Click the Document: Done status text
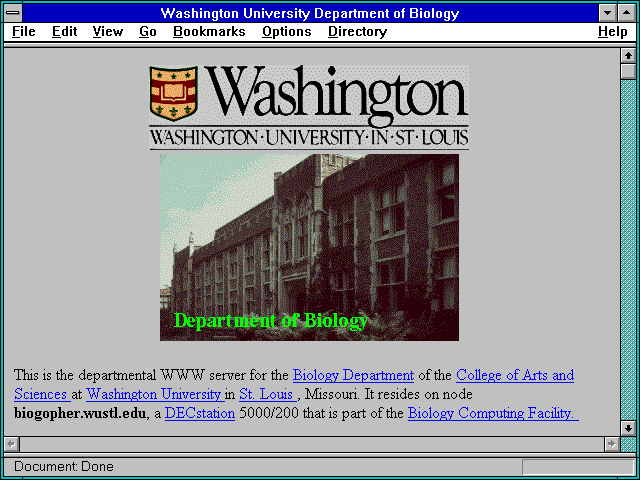This screenshot has width=640, height=480. [64, 467]
